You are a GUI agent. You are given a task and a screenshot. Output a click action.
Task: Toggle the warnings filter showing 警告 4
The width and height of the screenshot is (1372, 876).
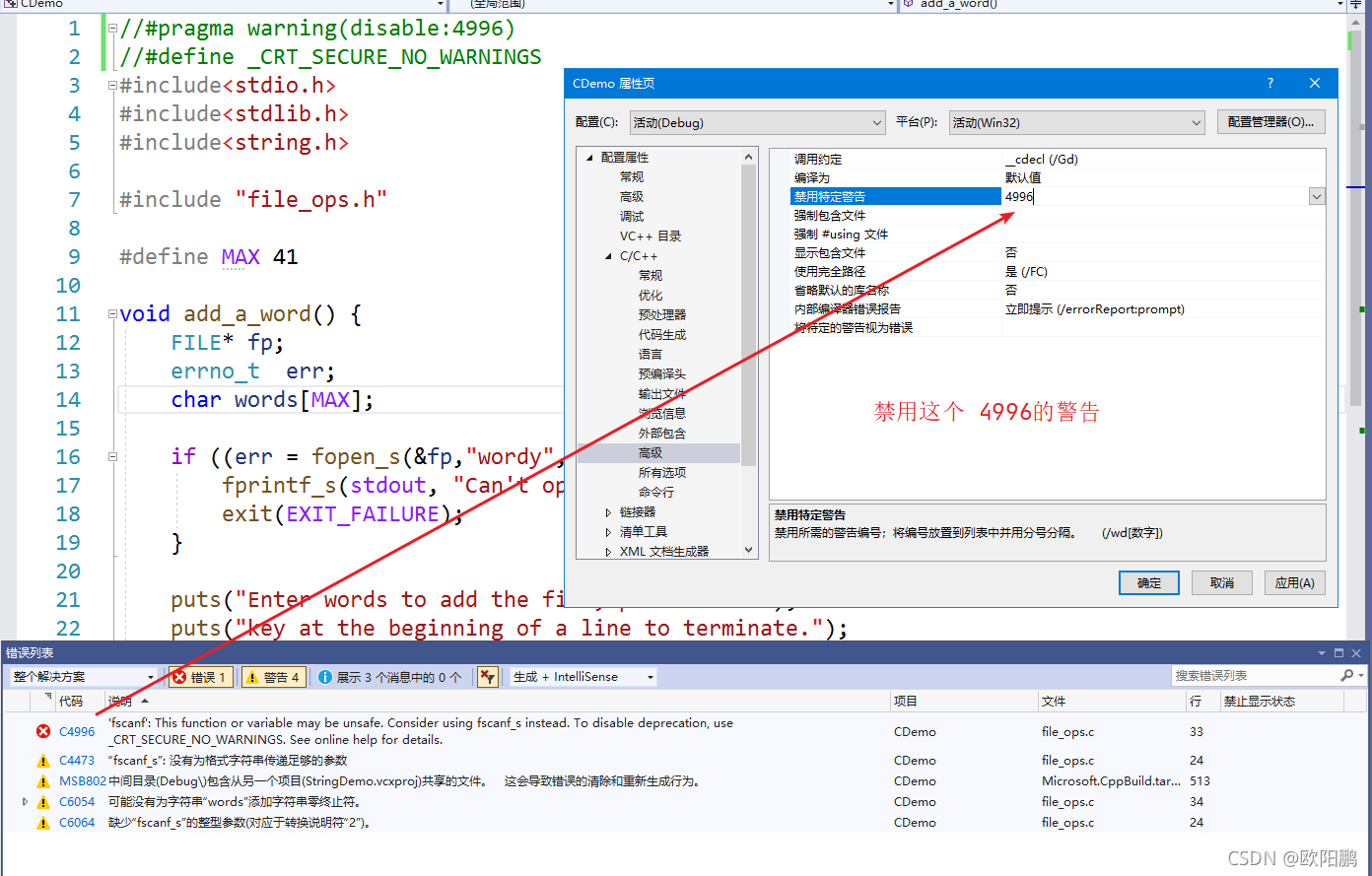coord(274,677)
